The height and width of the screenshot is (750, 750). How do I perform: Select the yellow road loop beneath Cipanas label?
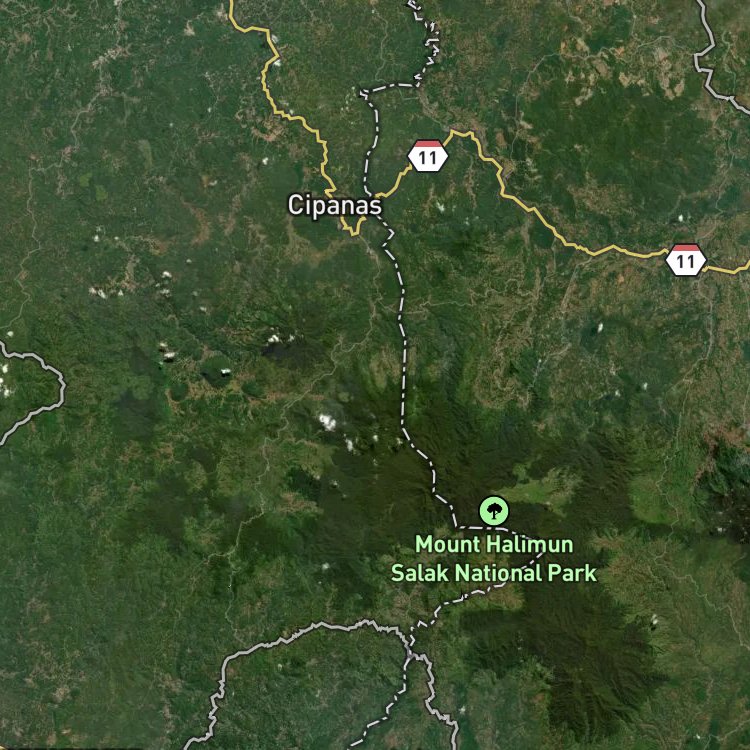(353, 227)
